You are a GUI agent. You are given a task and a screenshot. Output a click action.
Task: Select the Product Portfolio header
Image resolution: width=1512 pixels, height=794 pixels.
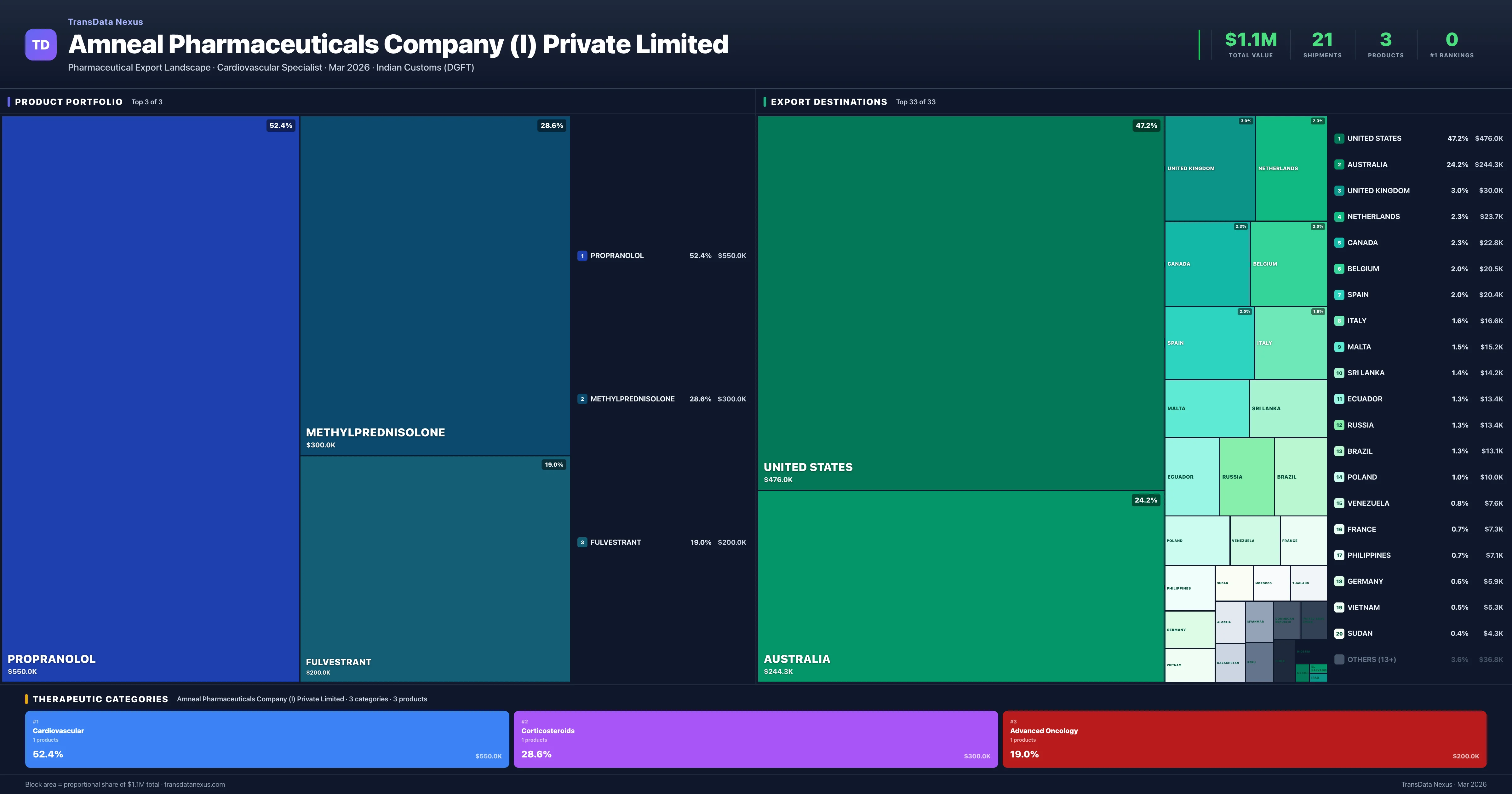(68, 101)
